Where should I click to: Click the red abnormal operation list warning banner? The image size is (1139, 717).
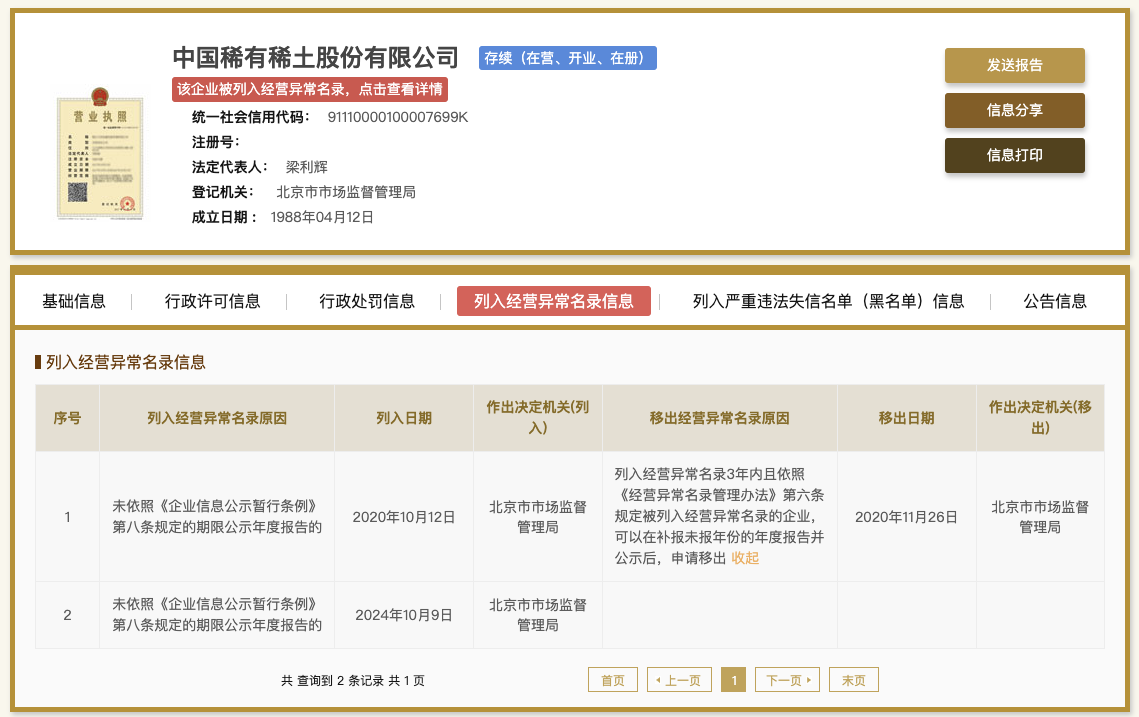[310, 89]
